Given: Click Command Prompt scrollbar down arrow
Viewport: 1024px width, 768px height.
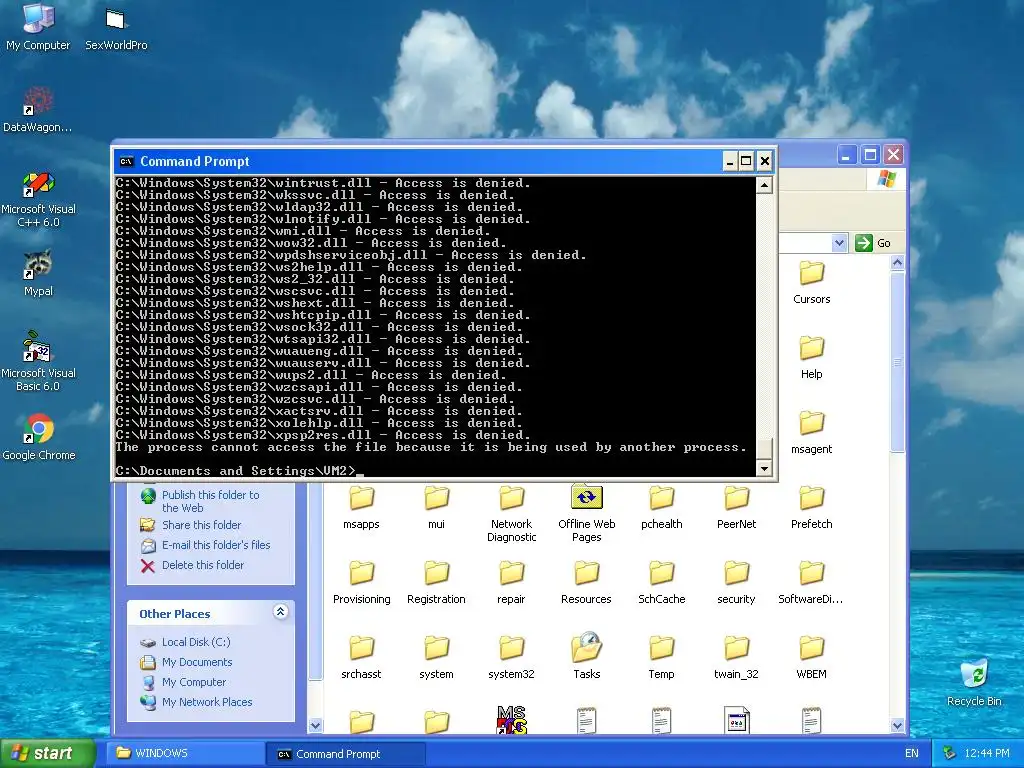Looking at the screenshot, I should pos(764,468).
